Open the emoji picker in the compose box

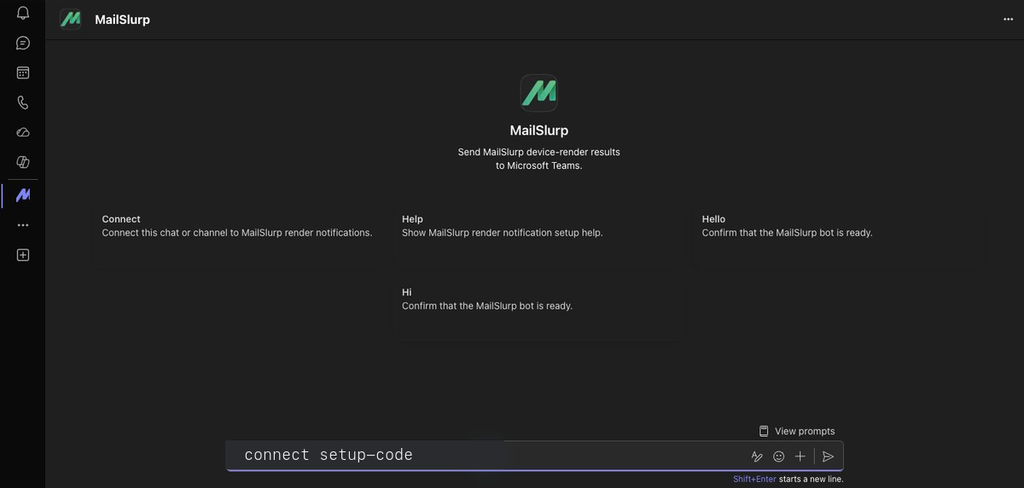pyautogui.click(x=778, y=457)
